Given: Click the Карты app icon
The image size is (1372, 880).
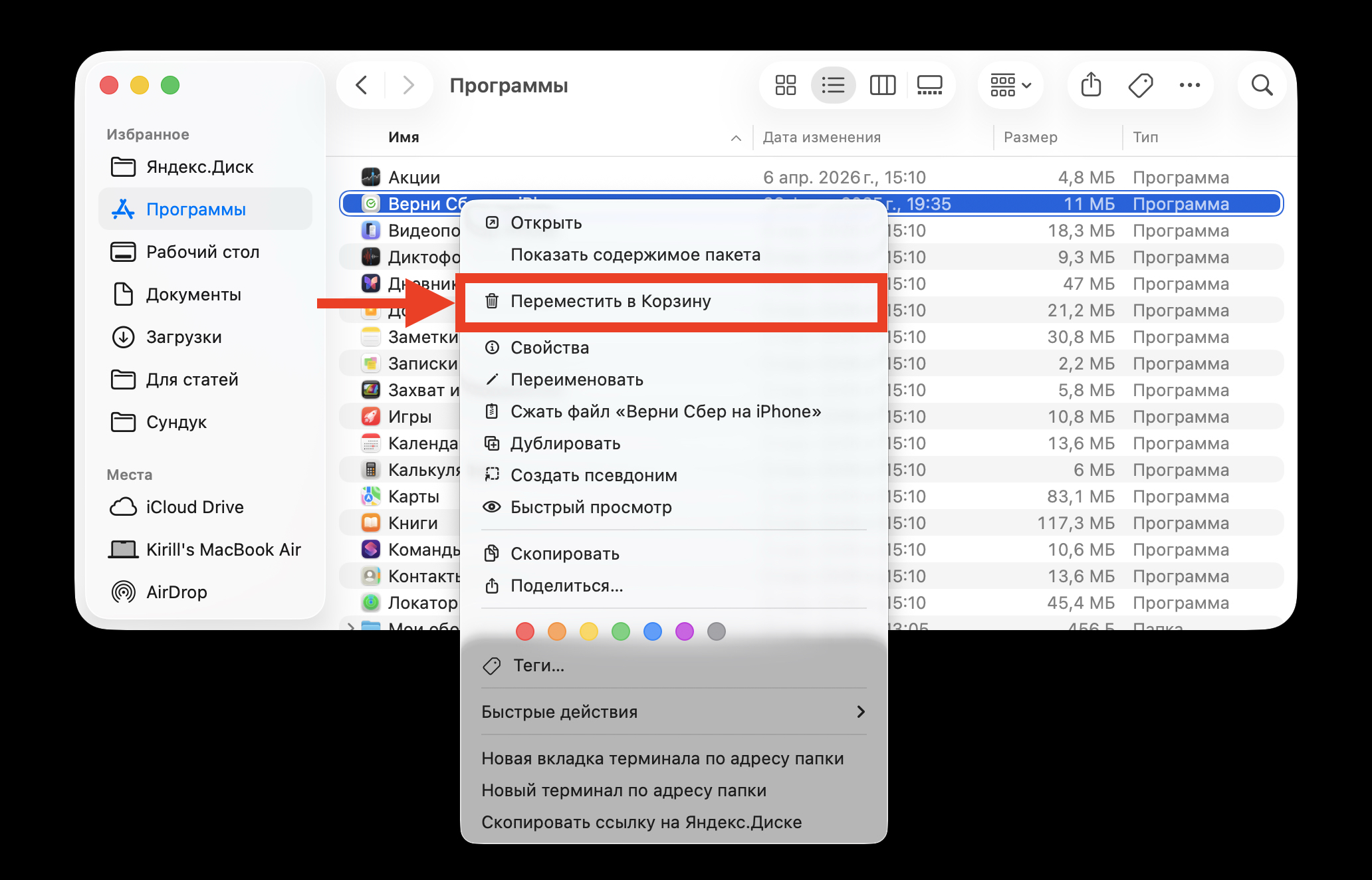Looking at the screenshot, I should [x=371, y=496].
